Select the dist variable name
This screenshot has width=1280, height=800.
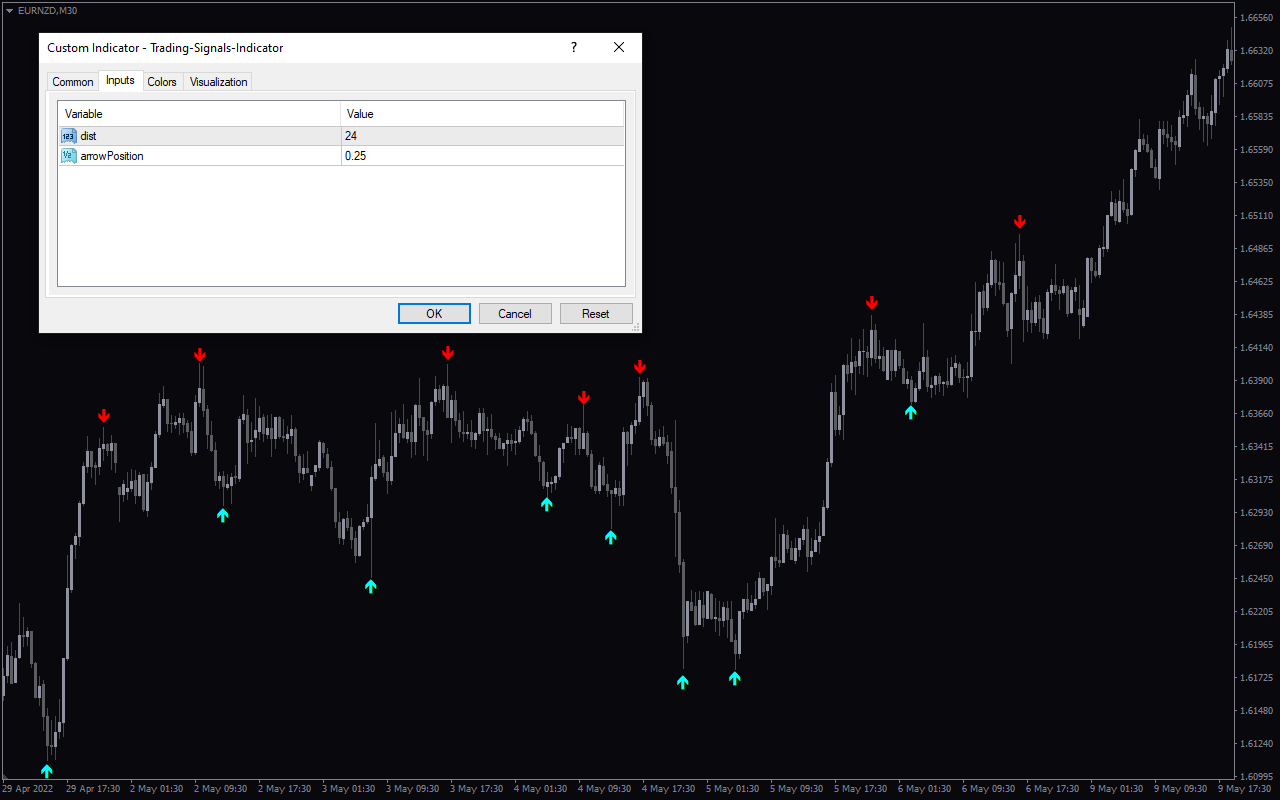[x=88, y=136]
